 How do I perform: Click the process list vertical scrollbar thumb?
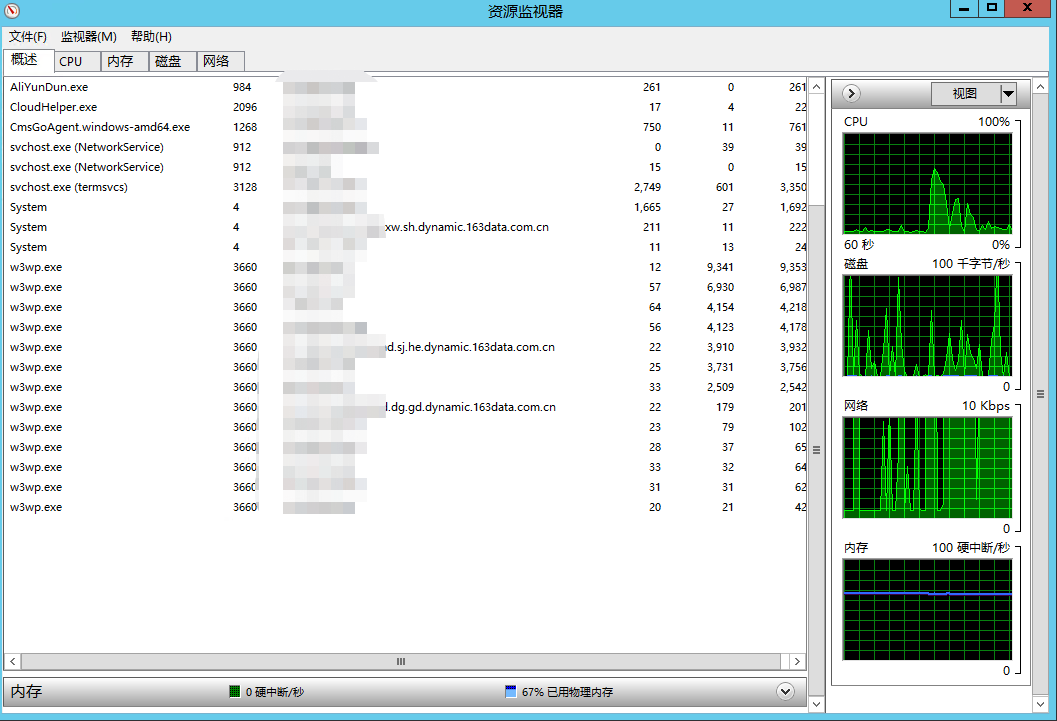[816, 450]
